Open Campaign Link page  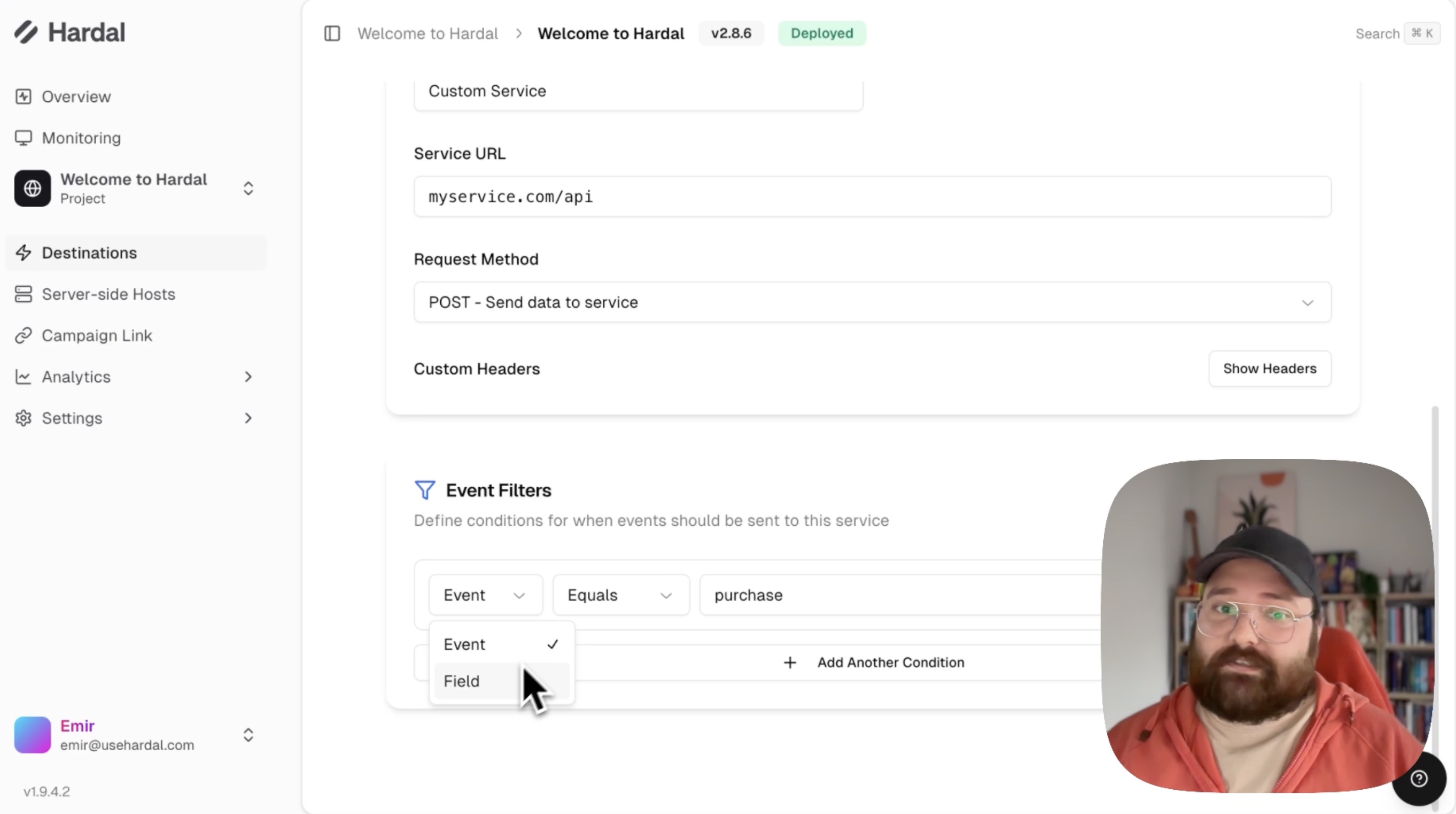point(97,335)
